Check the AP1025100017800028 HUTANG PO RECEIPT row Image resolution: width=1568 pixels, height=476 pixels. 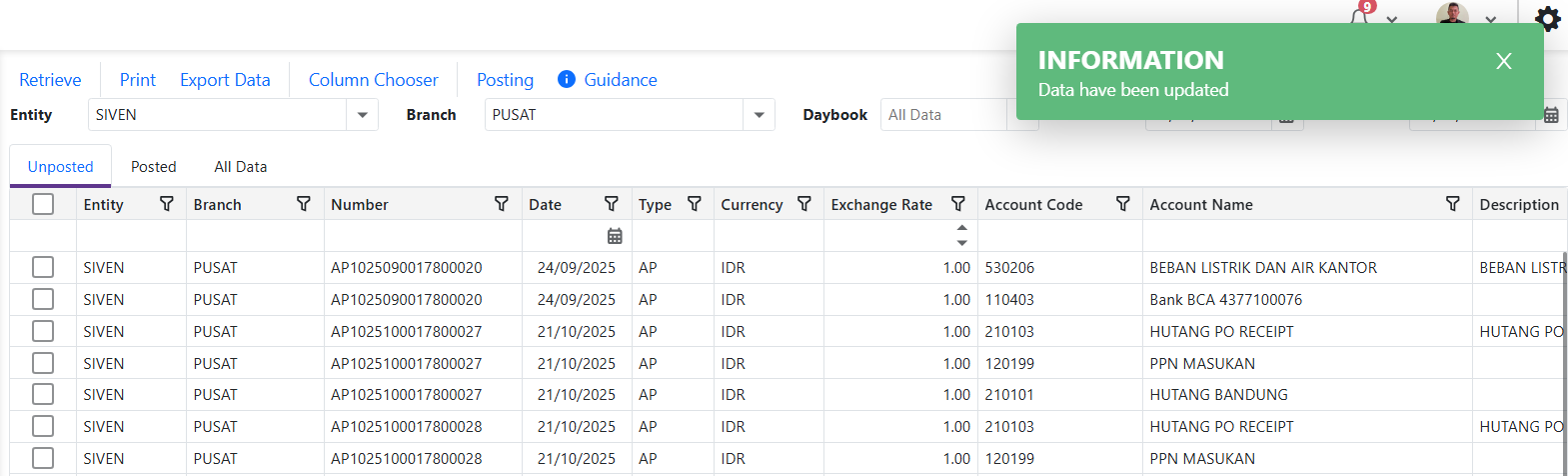tap(43, 426)
